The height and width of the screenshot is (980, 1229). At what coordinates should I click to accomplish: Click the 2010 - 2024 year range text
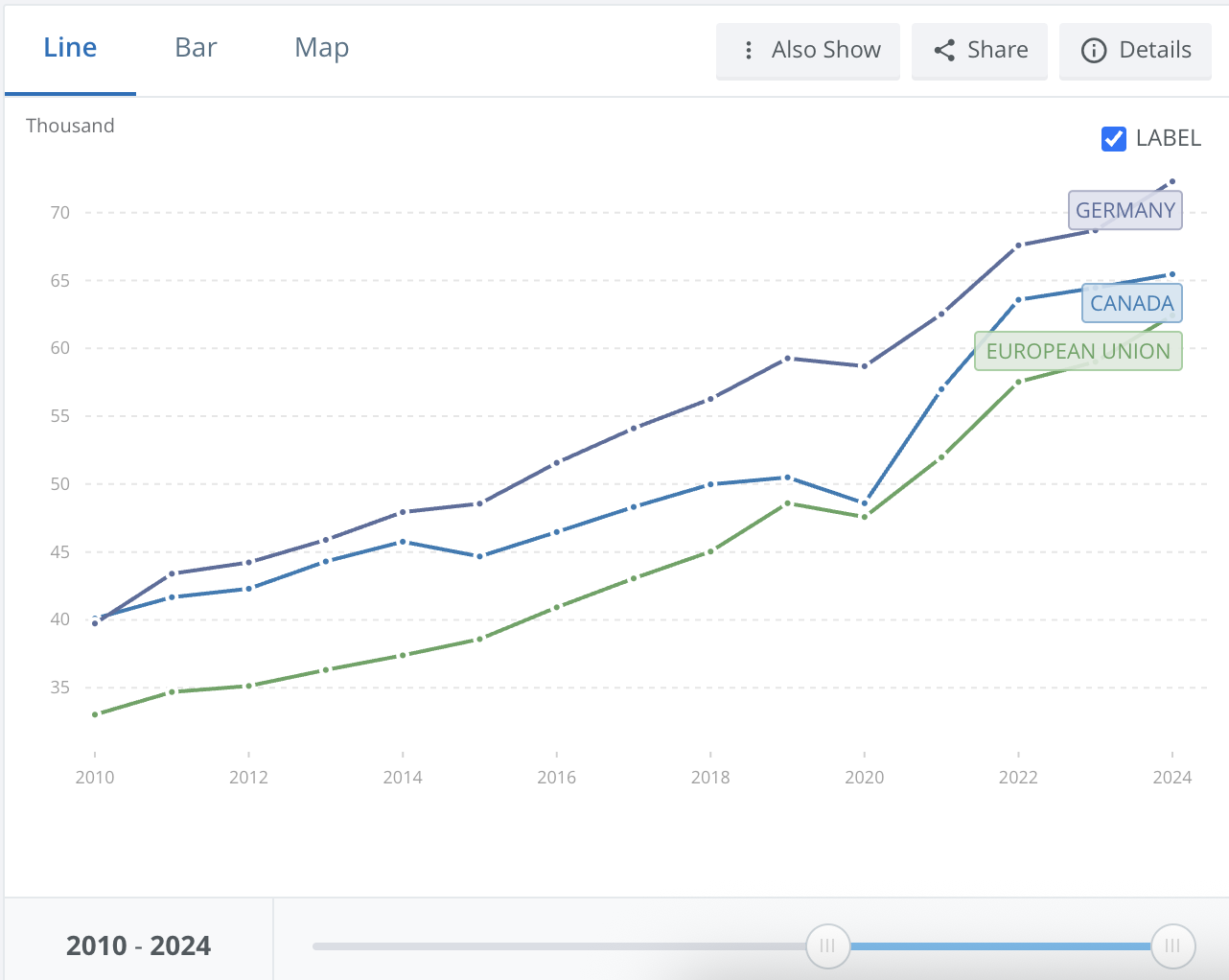(x=138, y=946)
